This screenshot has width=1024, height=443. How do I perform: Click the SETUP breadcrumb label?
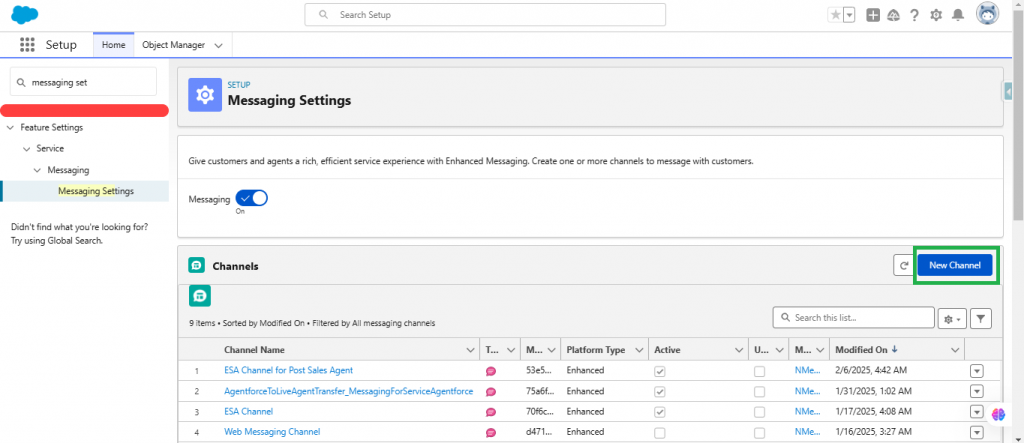[238, 85]
